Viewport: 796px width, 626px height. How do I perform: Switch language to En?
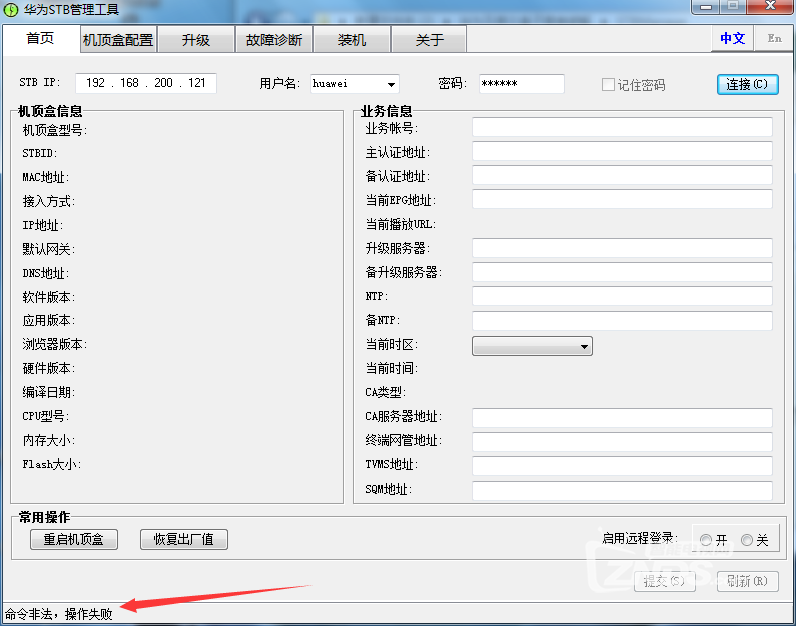click(x=774, y=39)
